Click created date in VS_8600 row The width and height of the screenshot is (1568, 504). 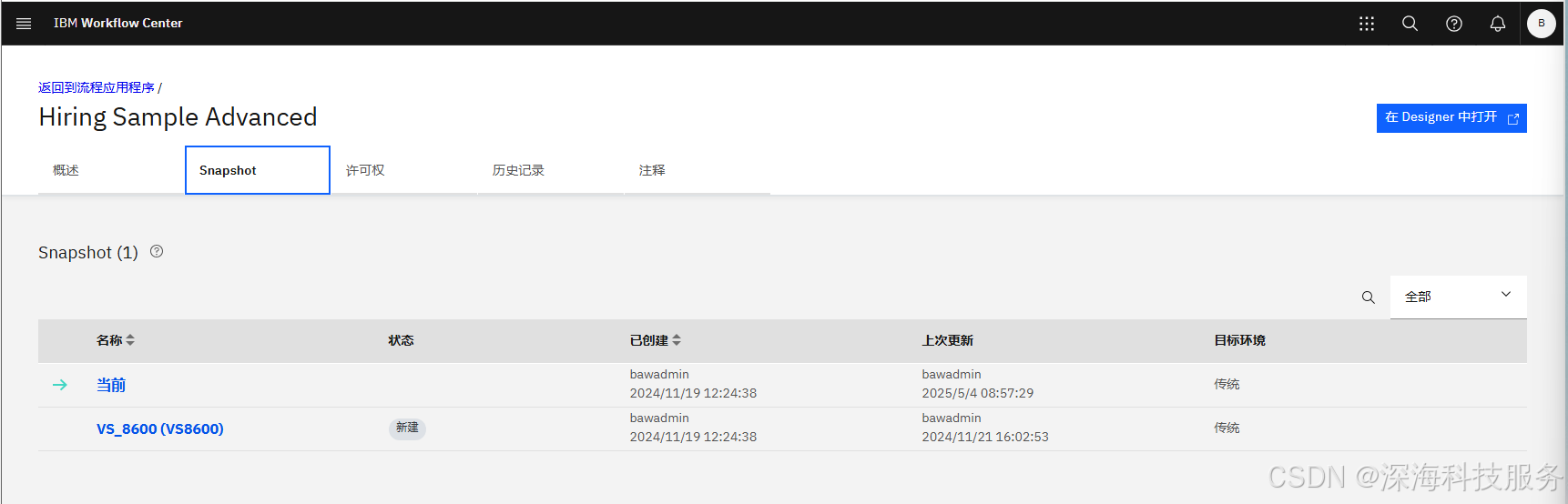pos(693,437)
